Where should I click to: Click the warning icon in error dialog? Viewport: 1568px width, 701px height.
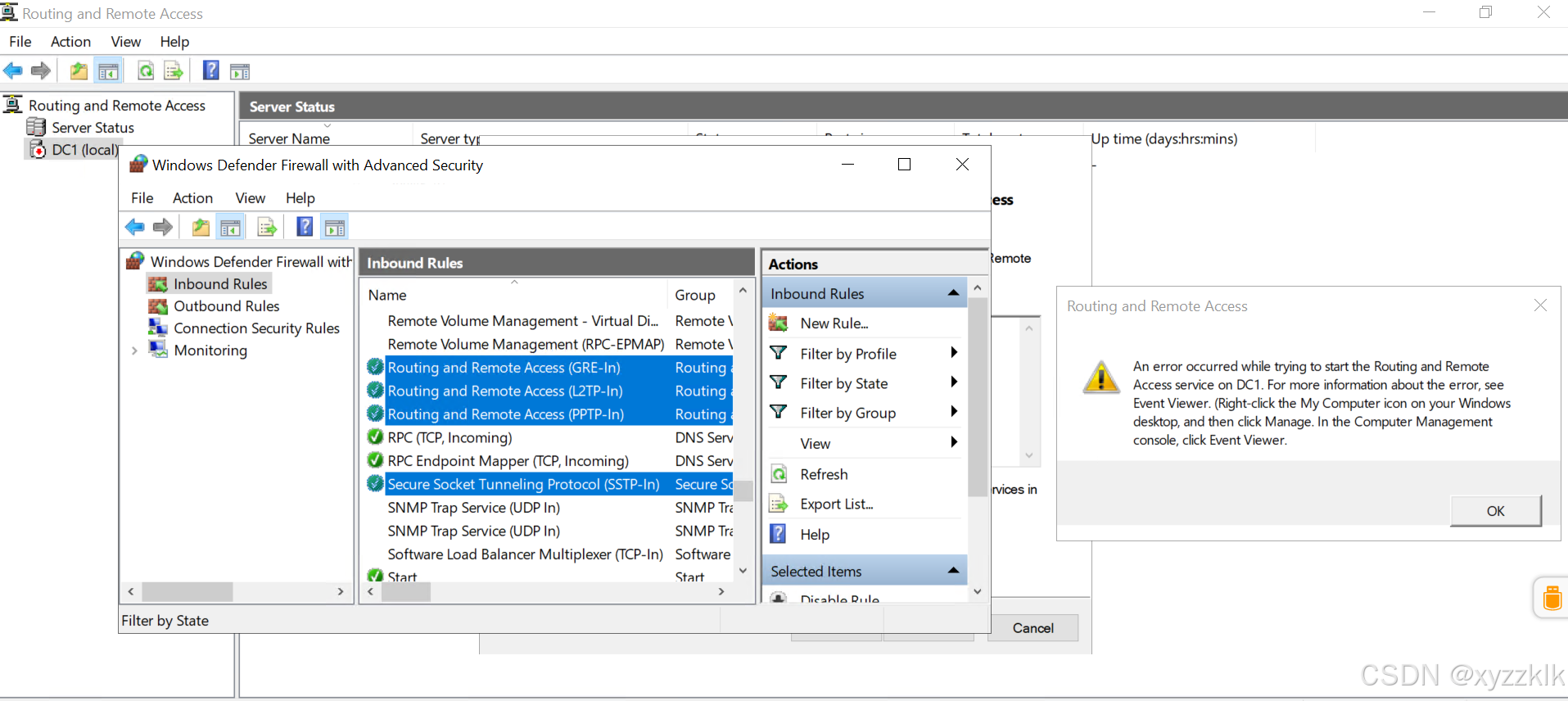(x=1101, y=378)
